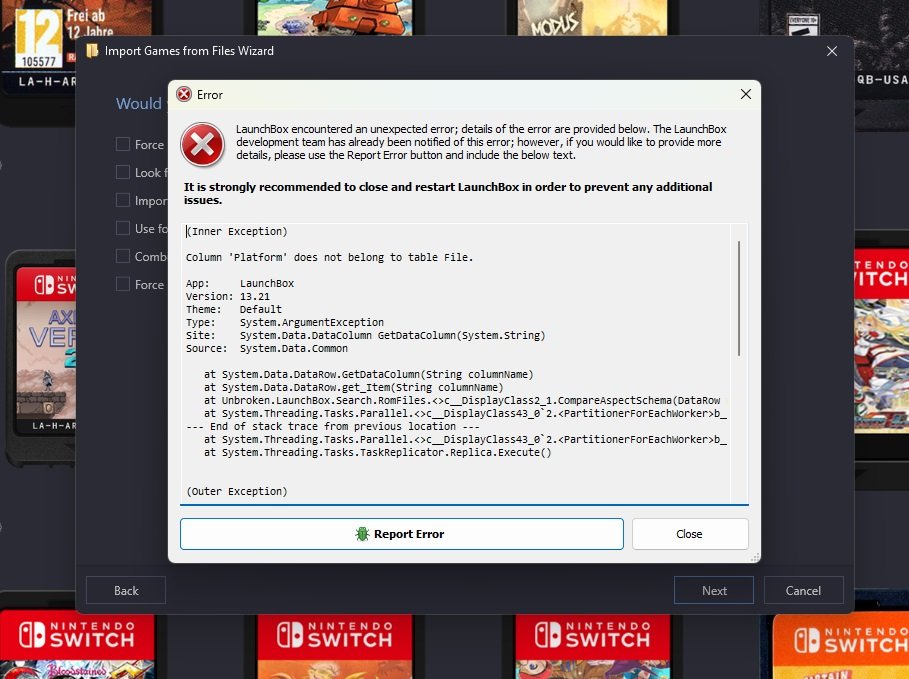The height and width of the screenshot is (679, 909).
Task: Click the 'TaskReplicator.Replica.Execute()' stack line
Action: tap(377, 452)
